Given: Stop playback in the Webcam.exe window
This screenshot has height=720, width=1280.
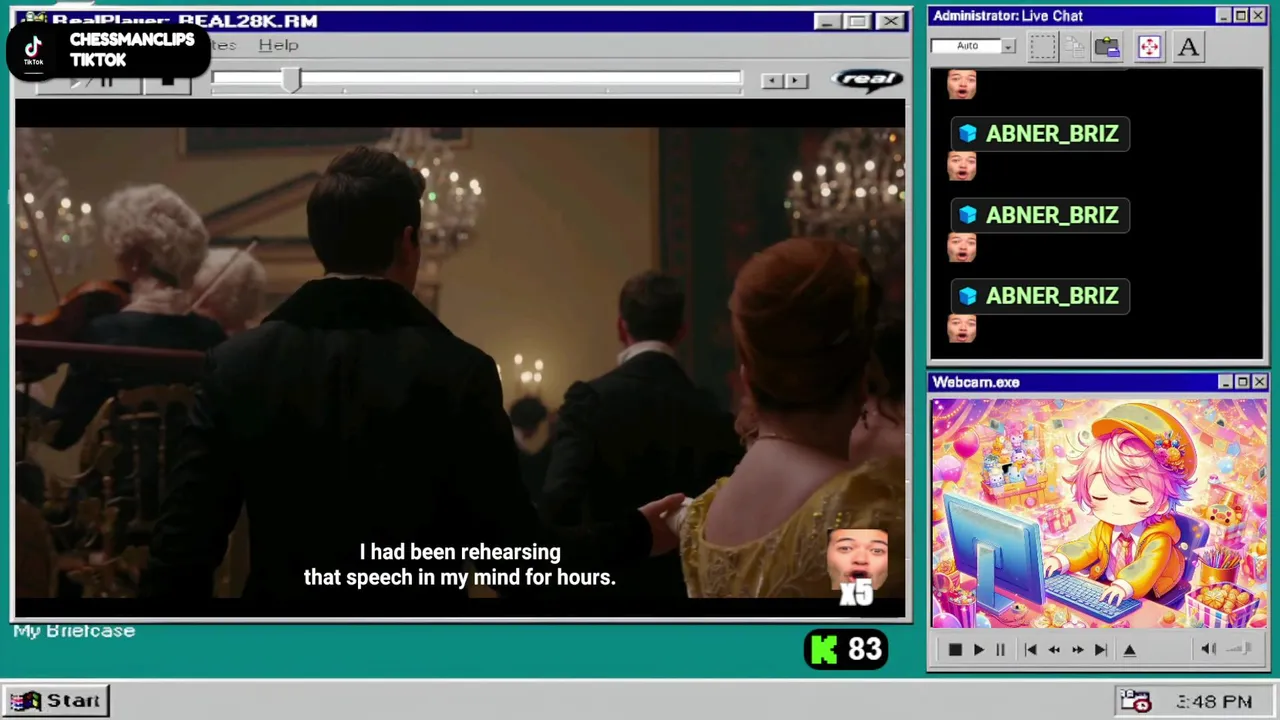Looking at the screenshot, I should point(955,650).
